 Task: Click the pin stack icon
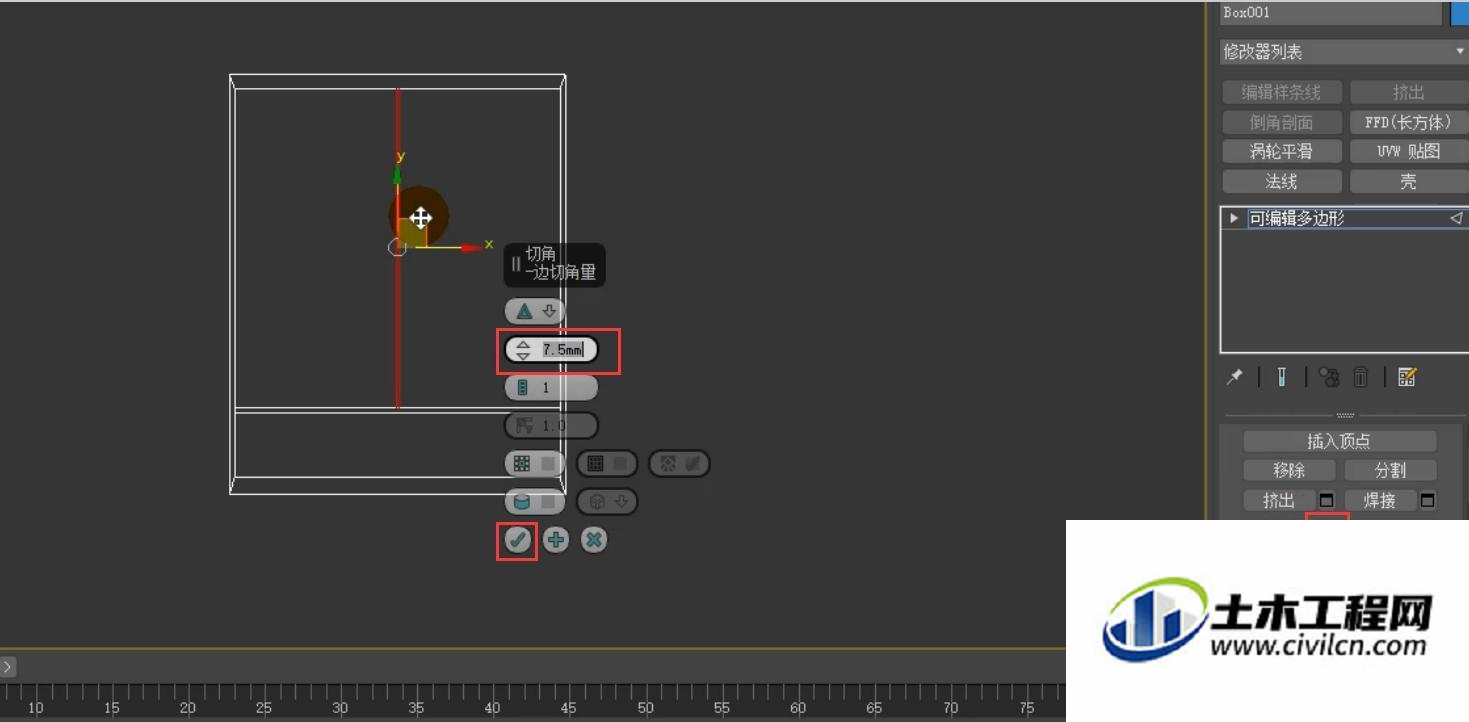click(1236, 377)
